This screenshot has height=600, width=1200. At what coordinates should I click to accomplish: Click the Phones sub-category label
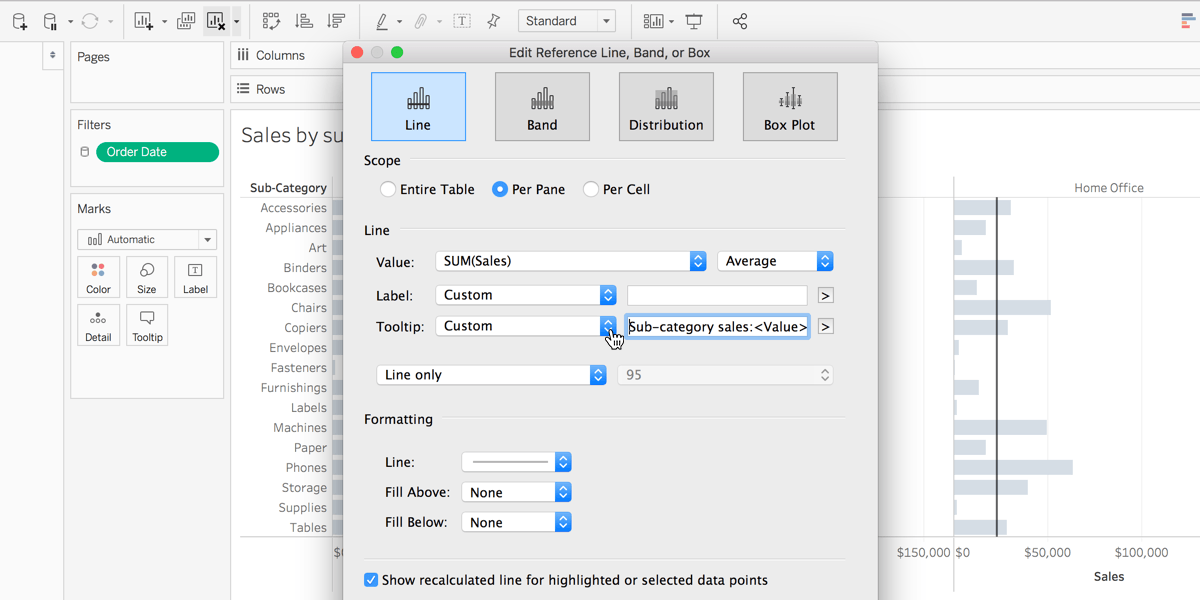[306, 468]
